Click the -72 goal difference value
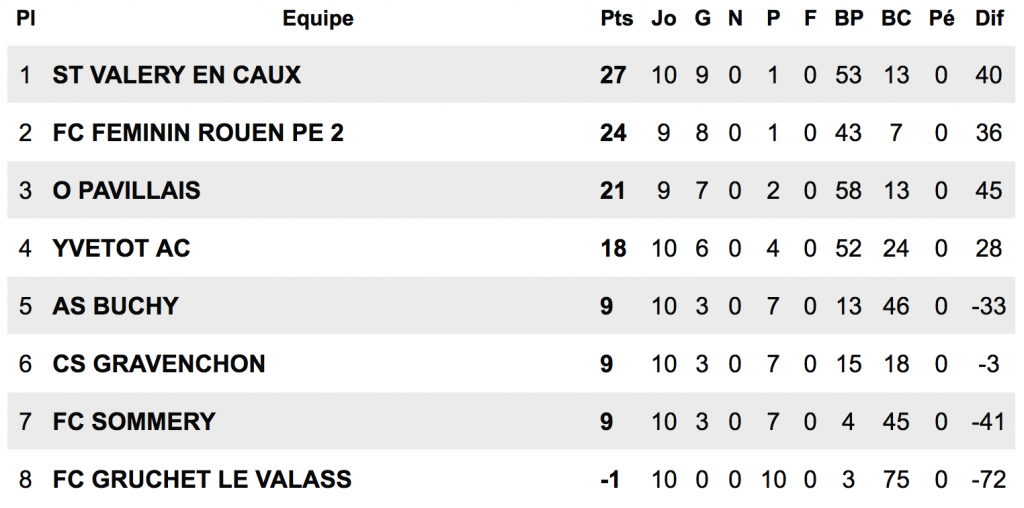The width and height of the screenshot is (1024, 508). point(988,480)
